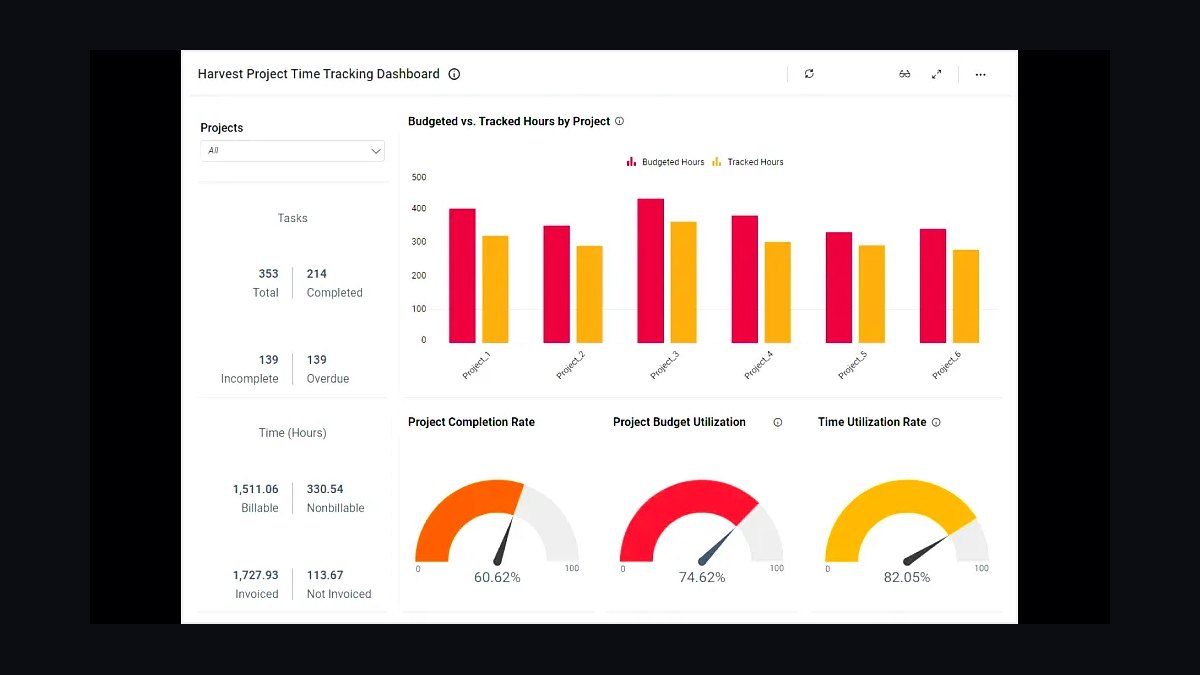Refresh the dashboard with the reload icon
Viewport: 1200px width, 675px height.
(809, 74)
